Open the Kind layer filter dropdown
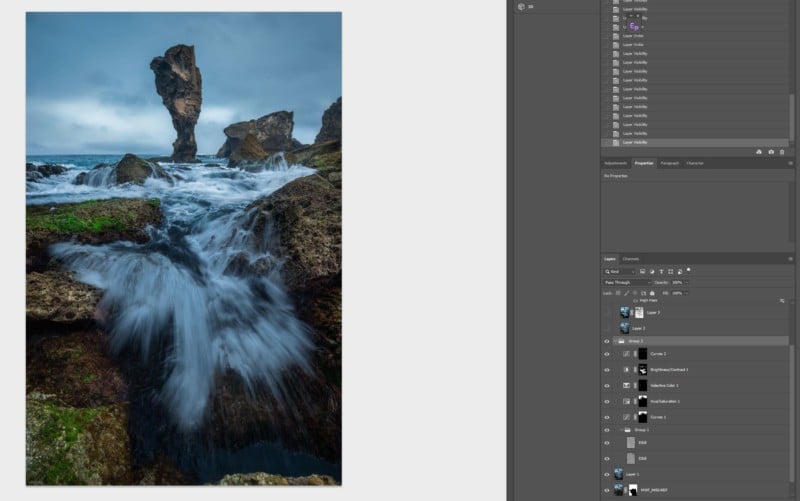The image size is (800, 501). click(619, 271)
